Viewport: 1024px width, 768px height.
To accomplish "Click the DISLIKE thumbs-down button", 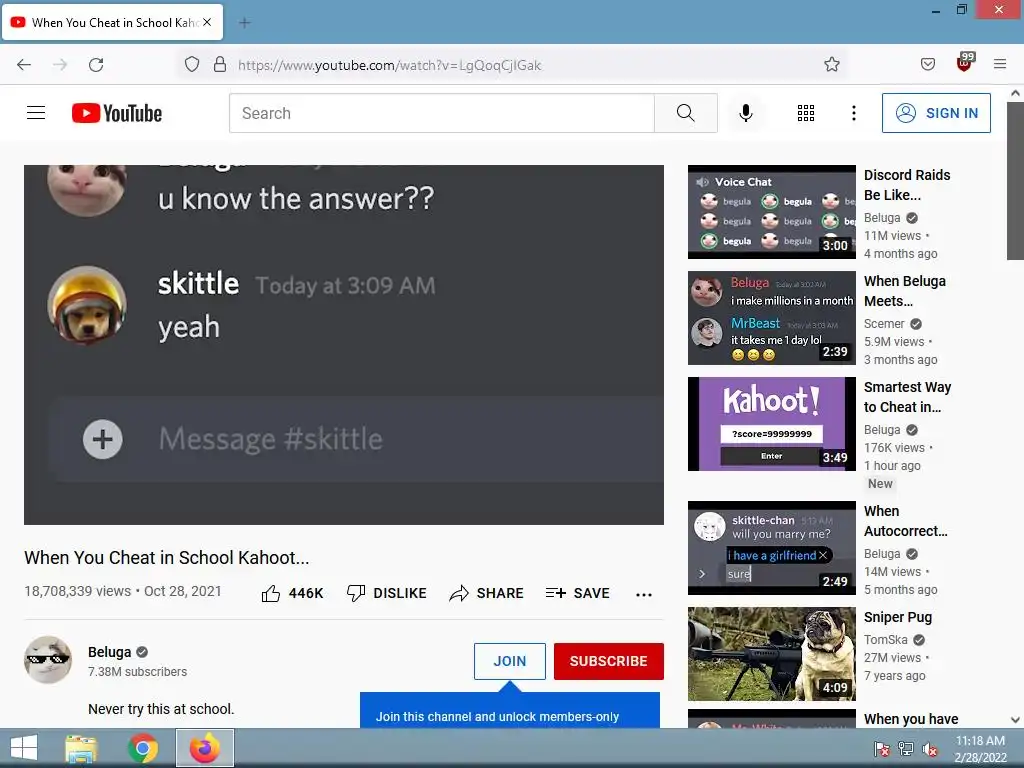I will point(387,593).
